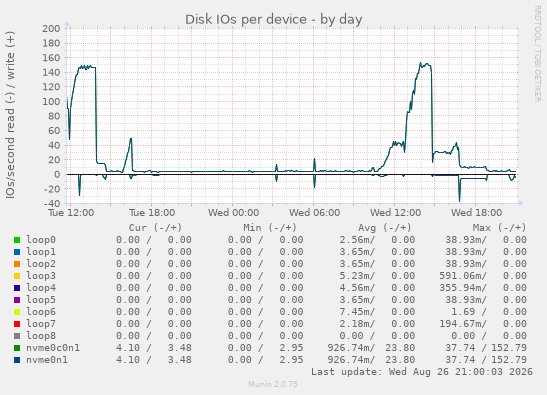Click the nvme0c0n1 min write value '2.95'

[291, 348]
